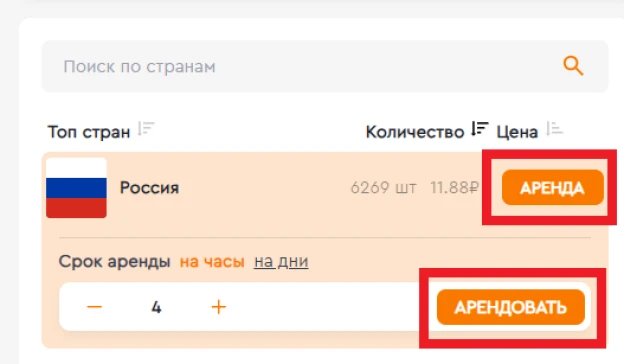Sort by 'Количество' sort icon
Viewport: 624px width, 364px height.
click(x=480, y=129)
